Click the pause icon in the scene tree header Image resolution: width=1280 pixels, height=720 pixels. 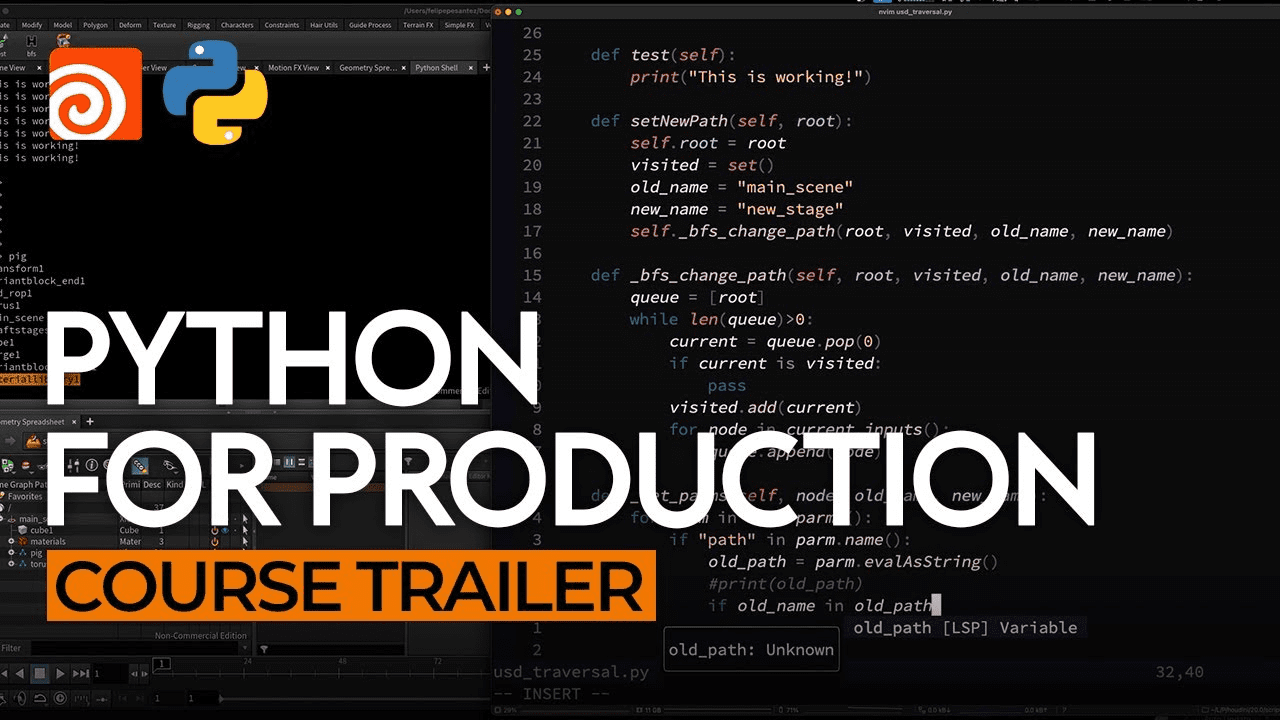pyautogui.click(x=290, y=461)
